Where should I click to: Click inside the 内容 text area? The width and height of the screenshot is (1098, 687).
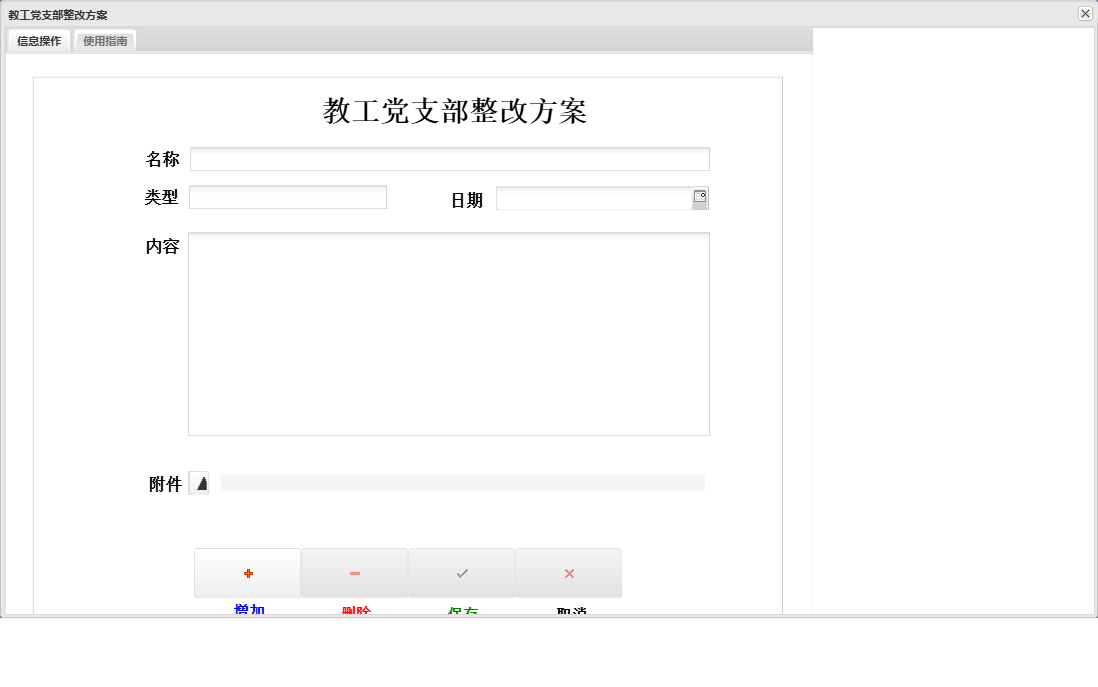(448, 333)
